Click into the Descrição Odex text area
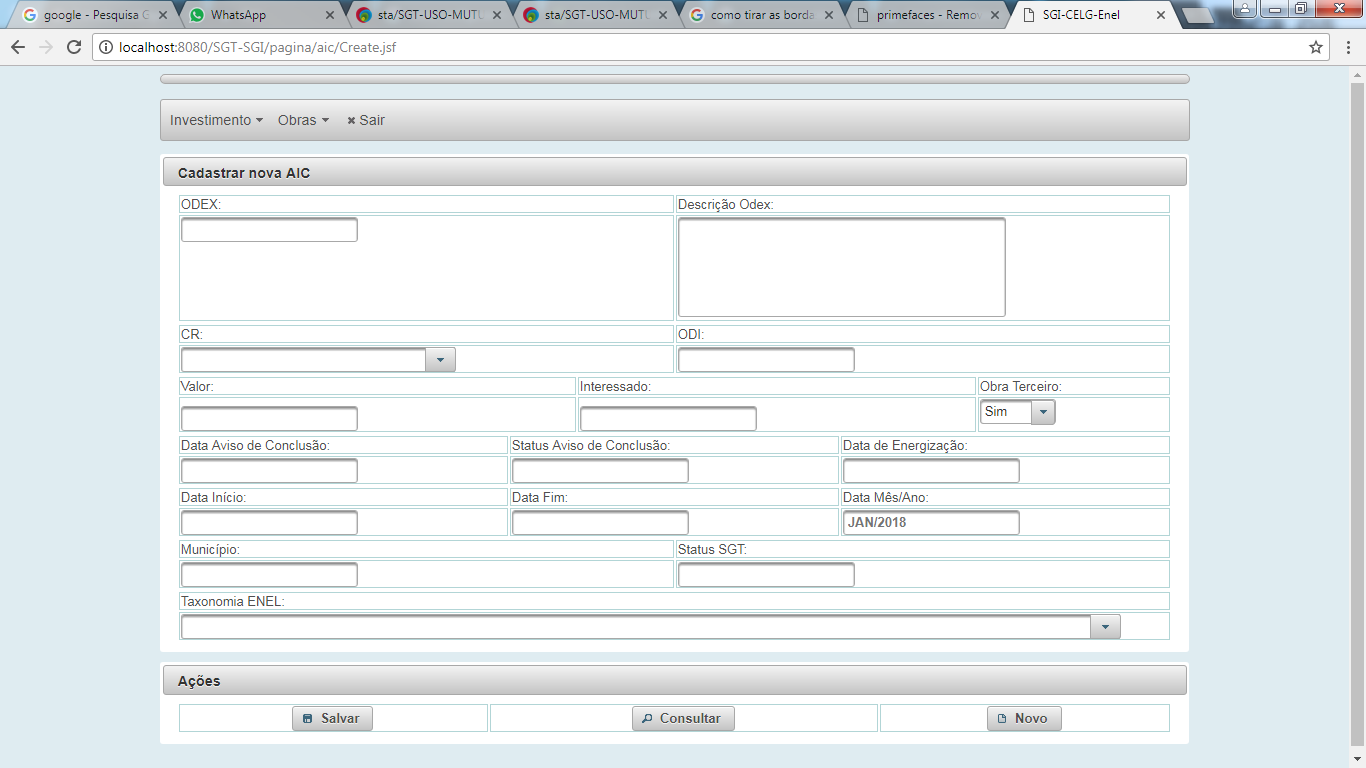The width and height of the screenshot is (1366, 768). point(841,267)
